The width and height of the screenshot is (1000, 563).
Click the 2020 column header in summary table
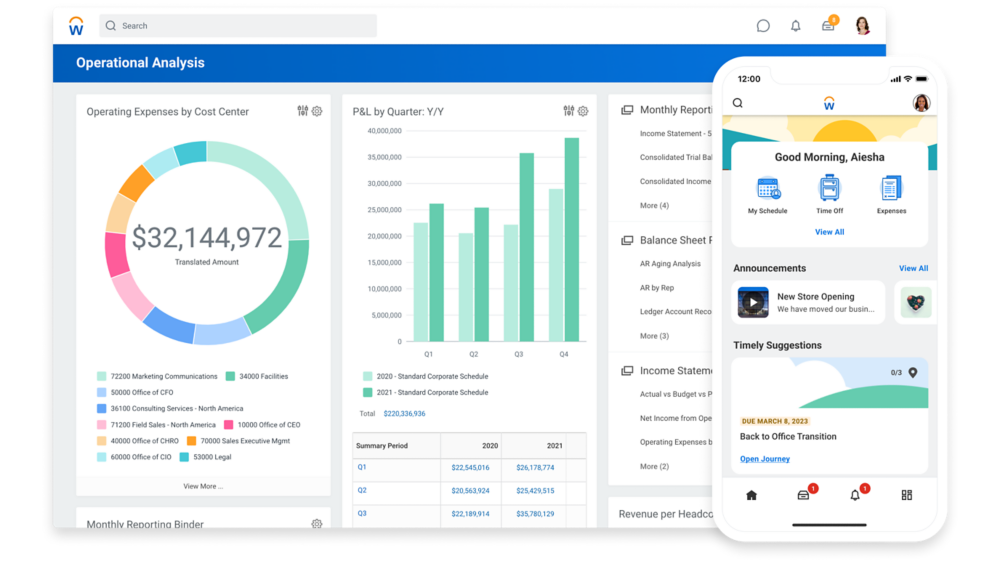coord(490,446)
